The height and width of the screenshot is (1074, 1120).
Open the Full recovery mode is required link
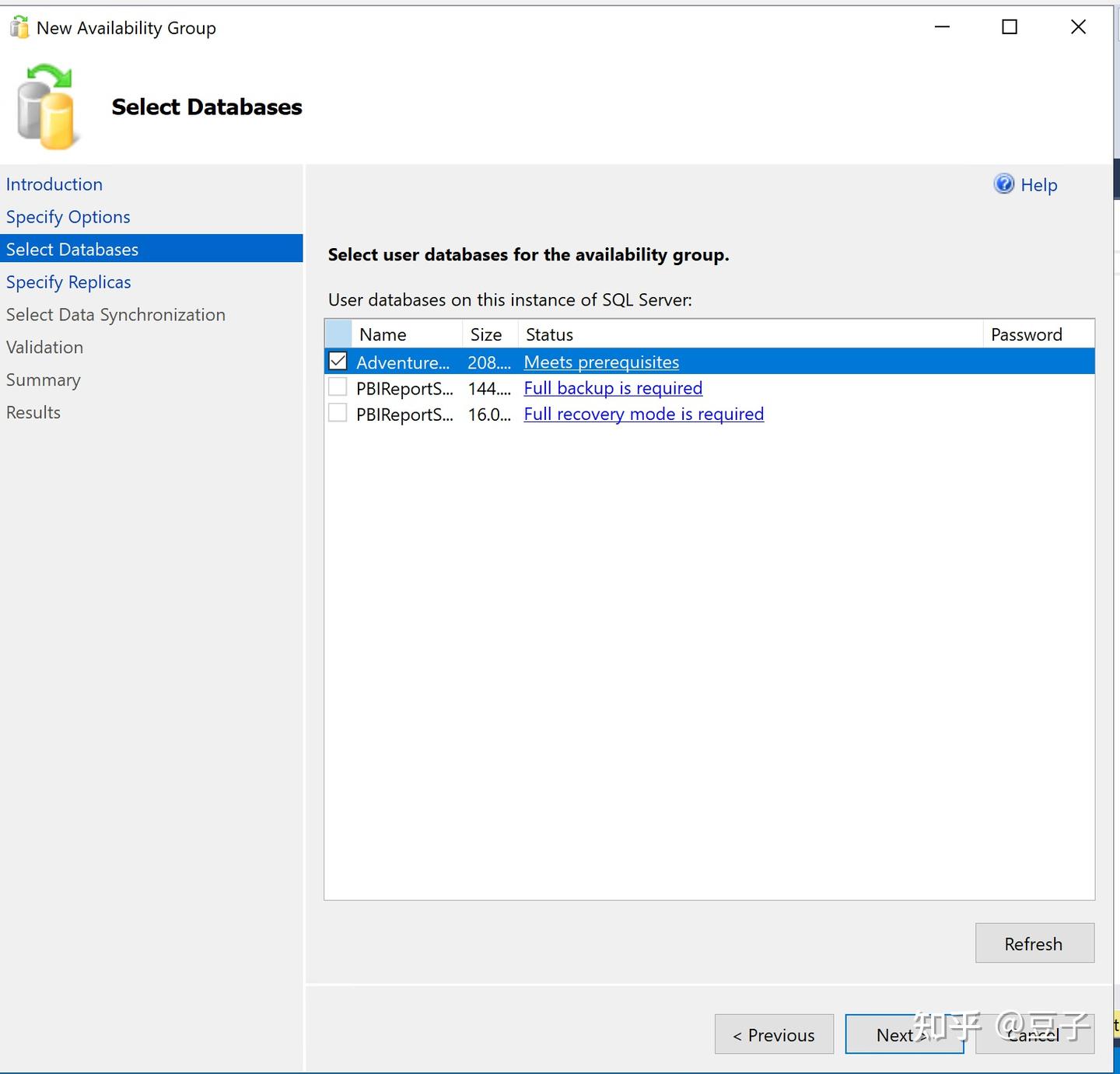coord(643,414)
